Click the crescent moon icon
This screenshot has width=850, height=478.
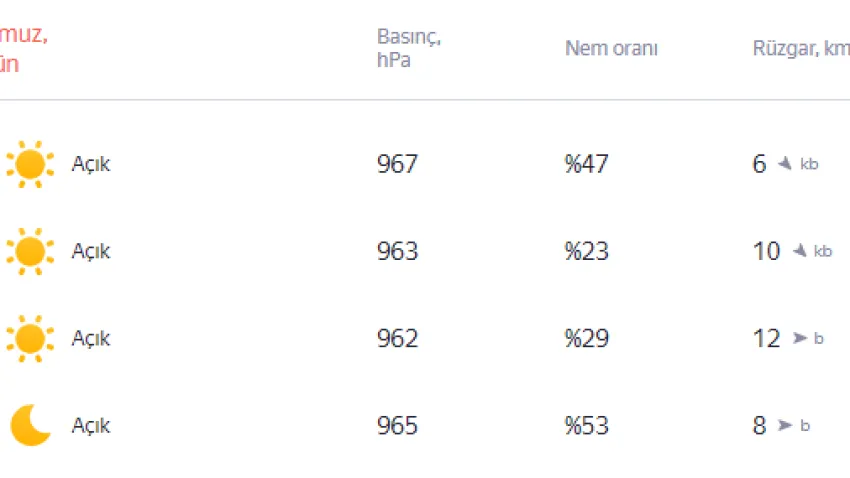click(x=30, y=425)
